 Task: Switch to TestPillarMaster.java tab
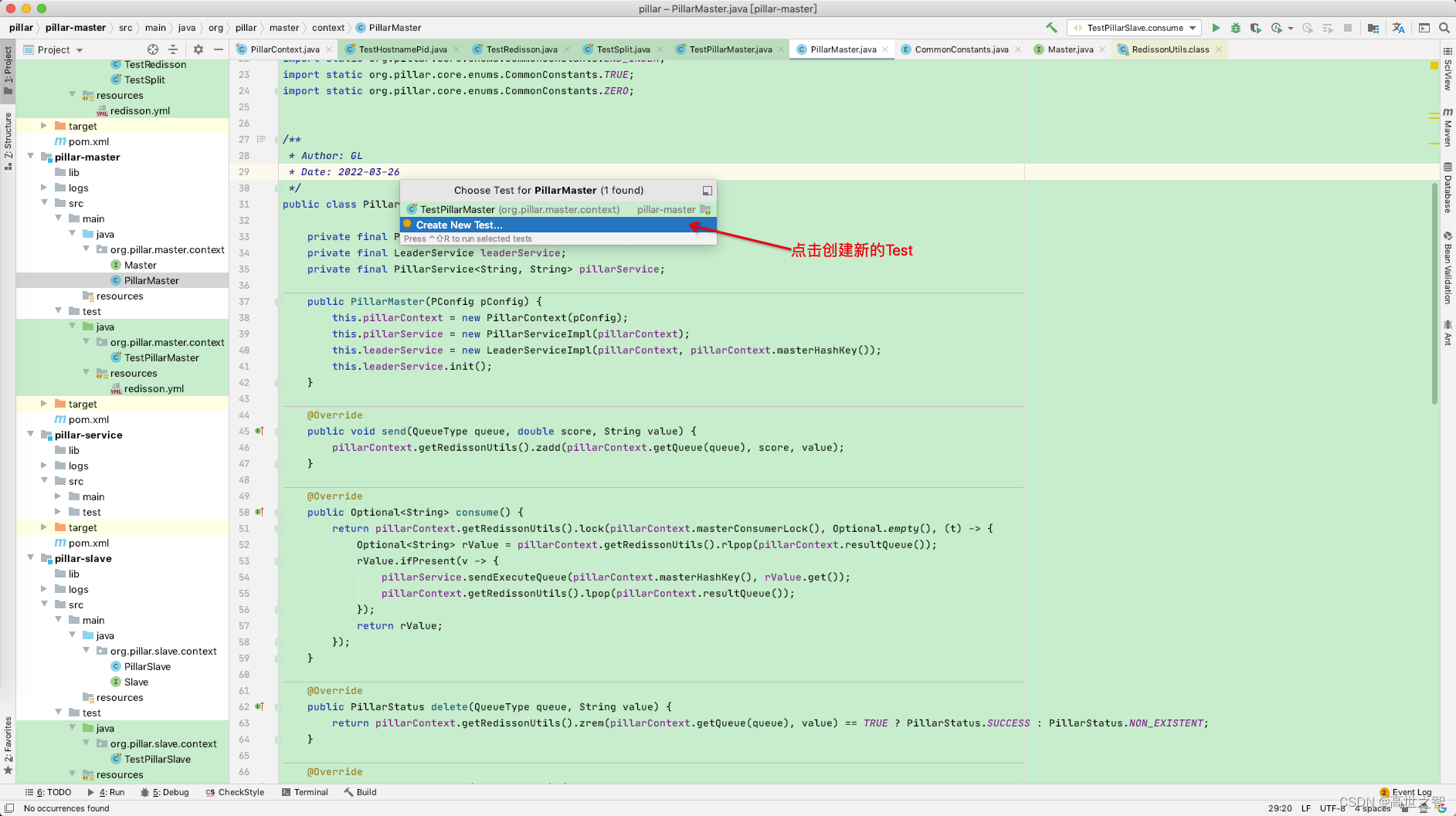click(x=730, y=49)
